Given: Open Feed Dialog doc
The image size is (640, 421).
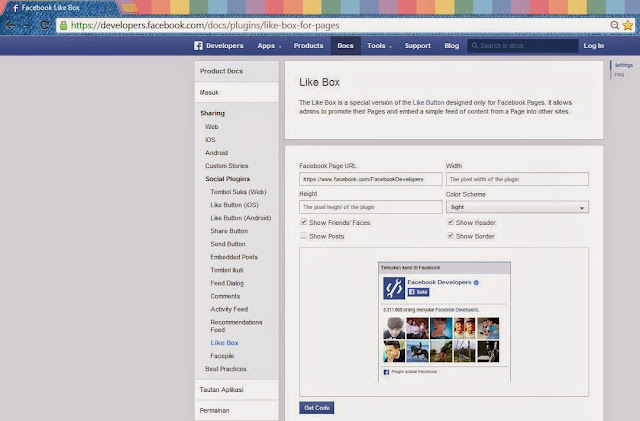Looking at the screenshot, I should [227, 283].
